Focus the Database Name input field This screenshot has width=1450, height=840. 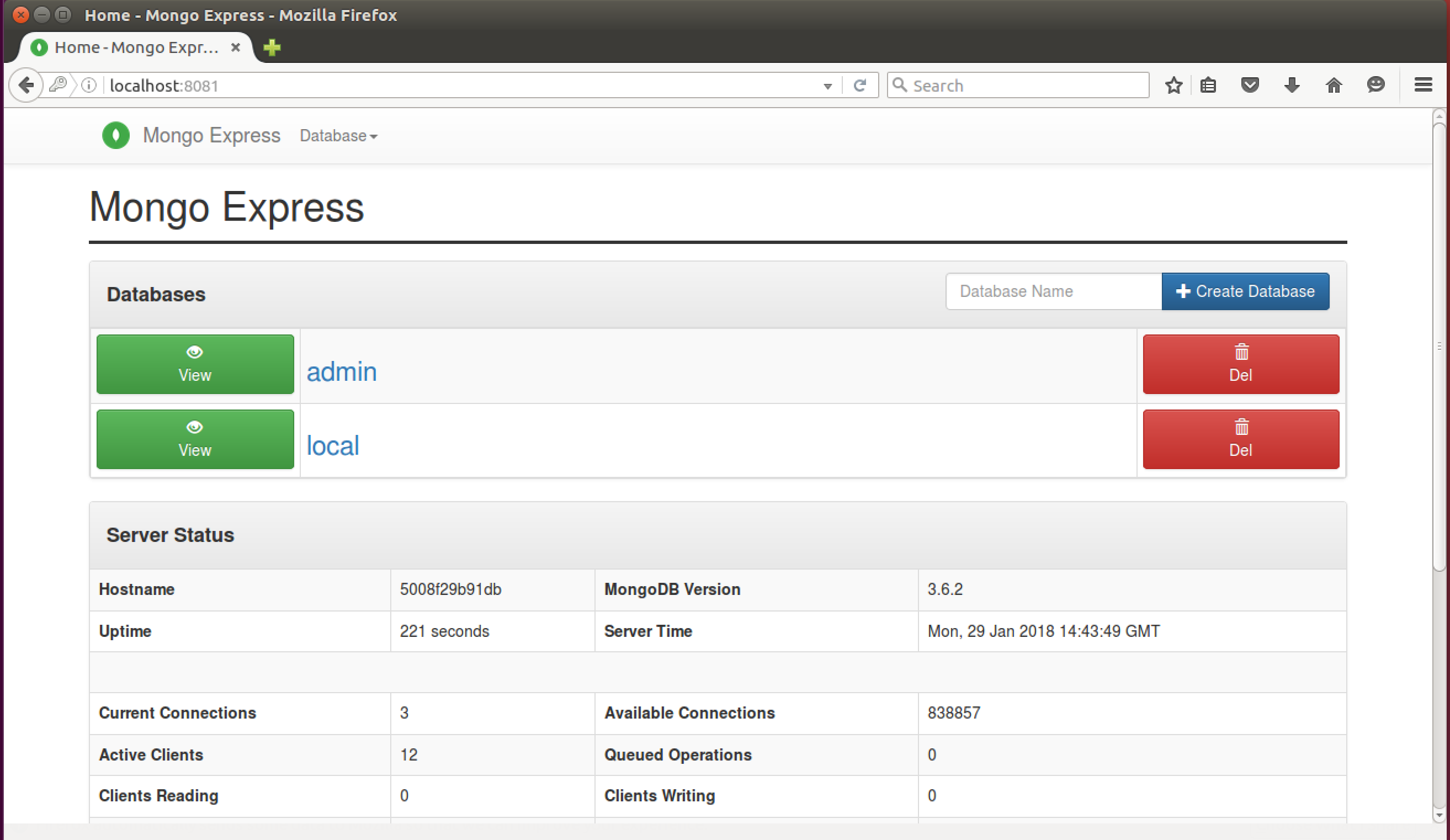[1054, 291]
